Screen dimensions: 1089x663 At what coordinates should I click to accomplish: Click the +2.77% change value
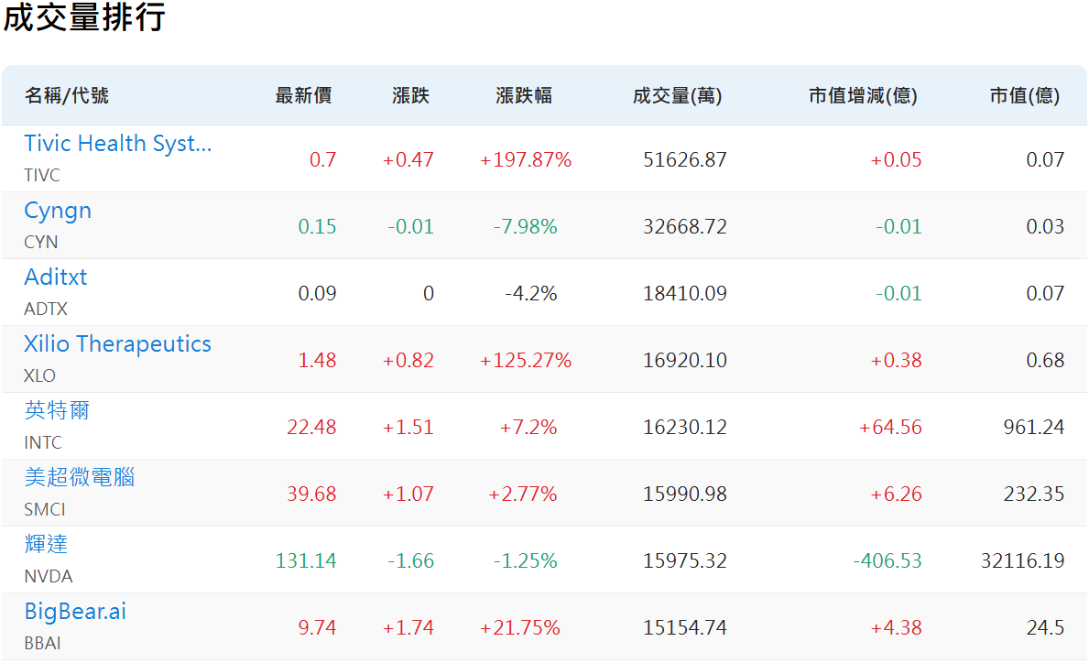pyautogui.click(x=523, y=494)
